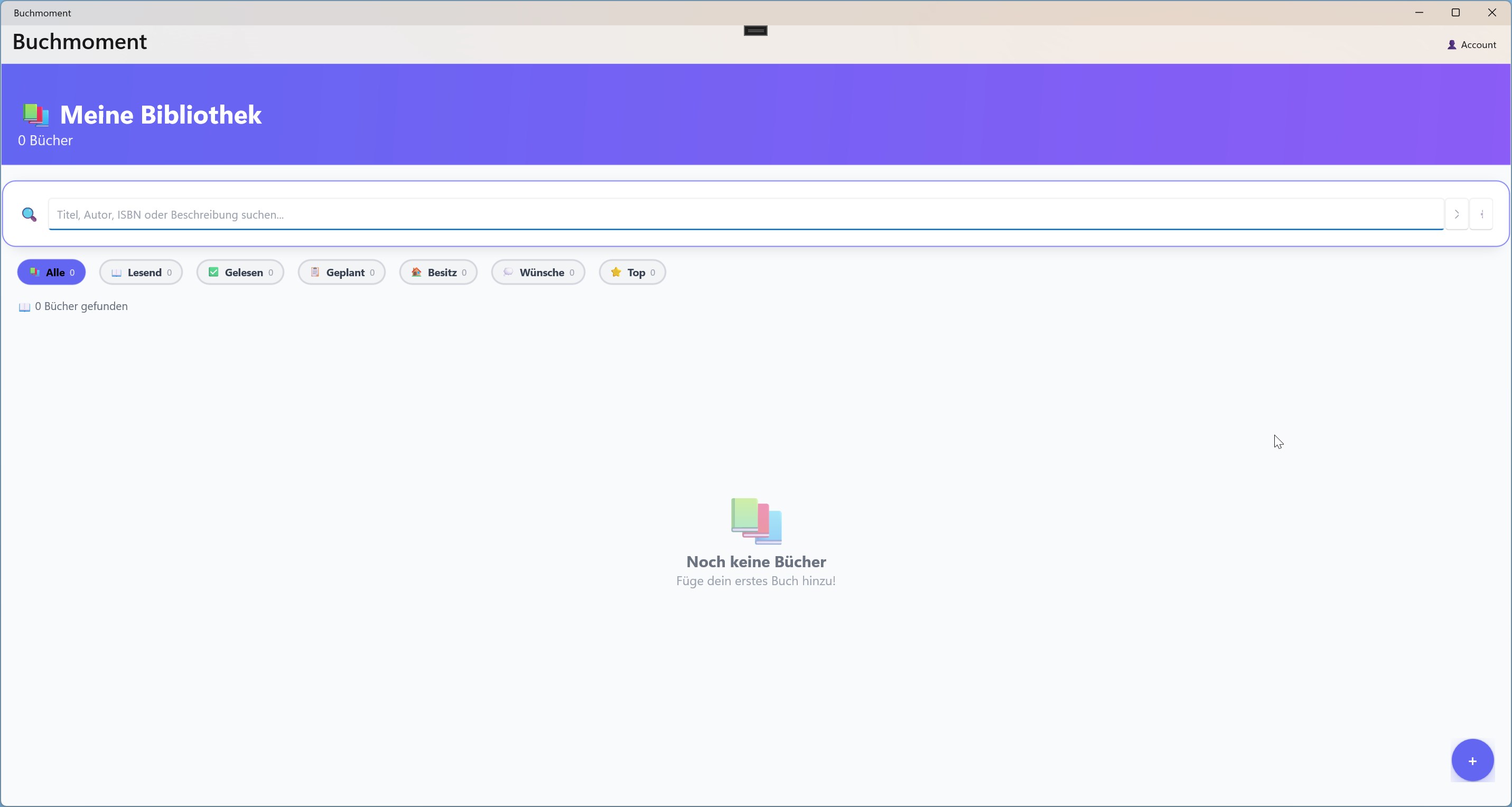Show the Wünsche wishlist filter
The height and width of the screenshot is (807, 1512).
point(538,273)
